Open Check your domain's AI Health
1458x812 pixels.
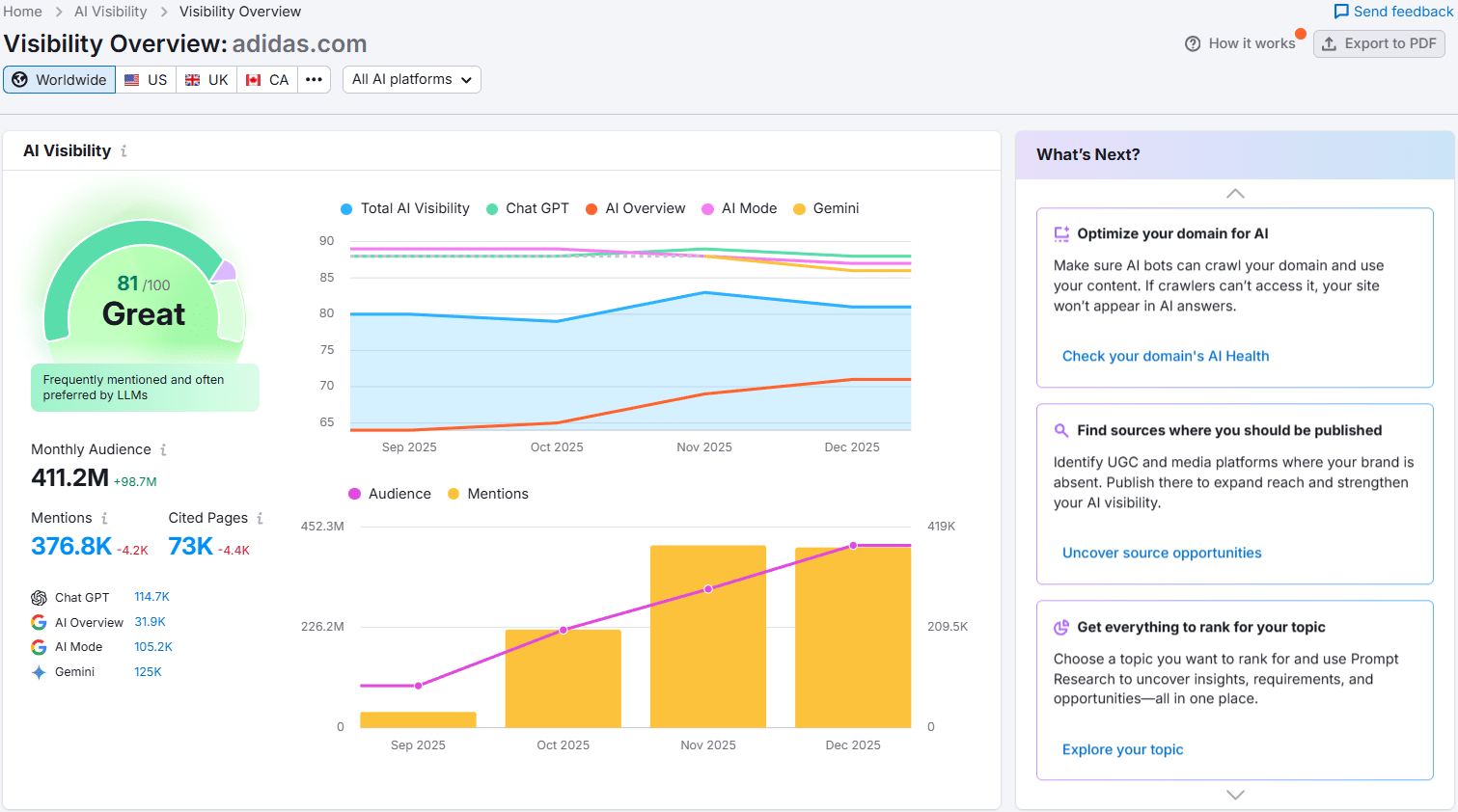coord(1165,356)
